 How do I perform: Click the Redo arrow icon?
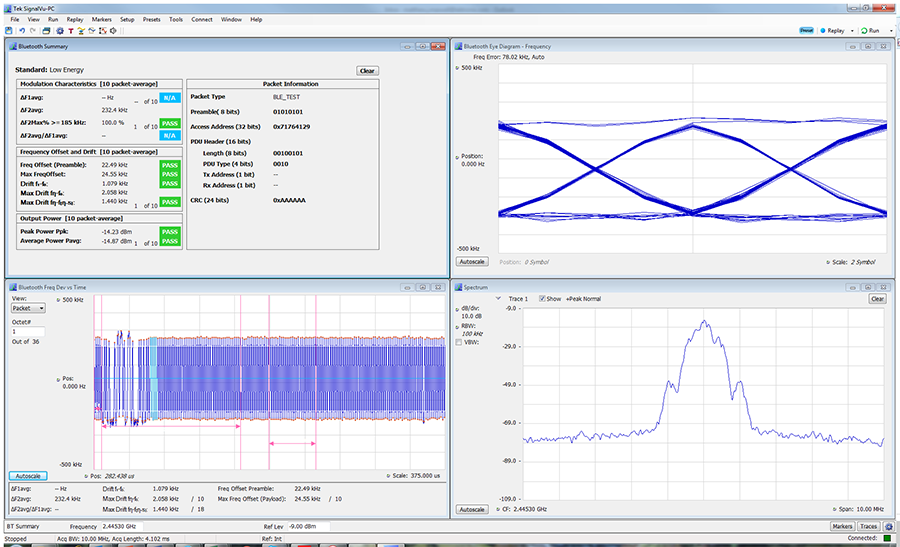point(31,31)
